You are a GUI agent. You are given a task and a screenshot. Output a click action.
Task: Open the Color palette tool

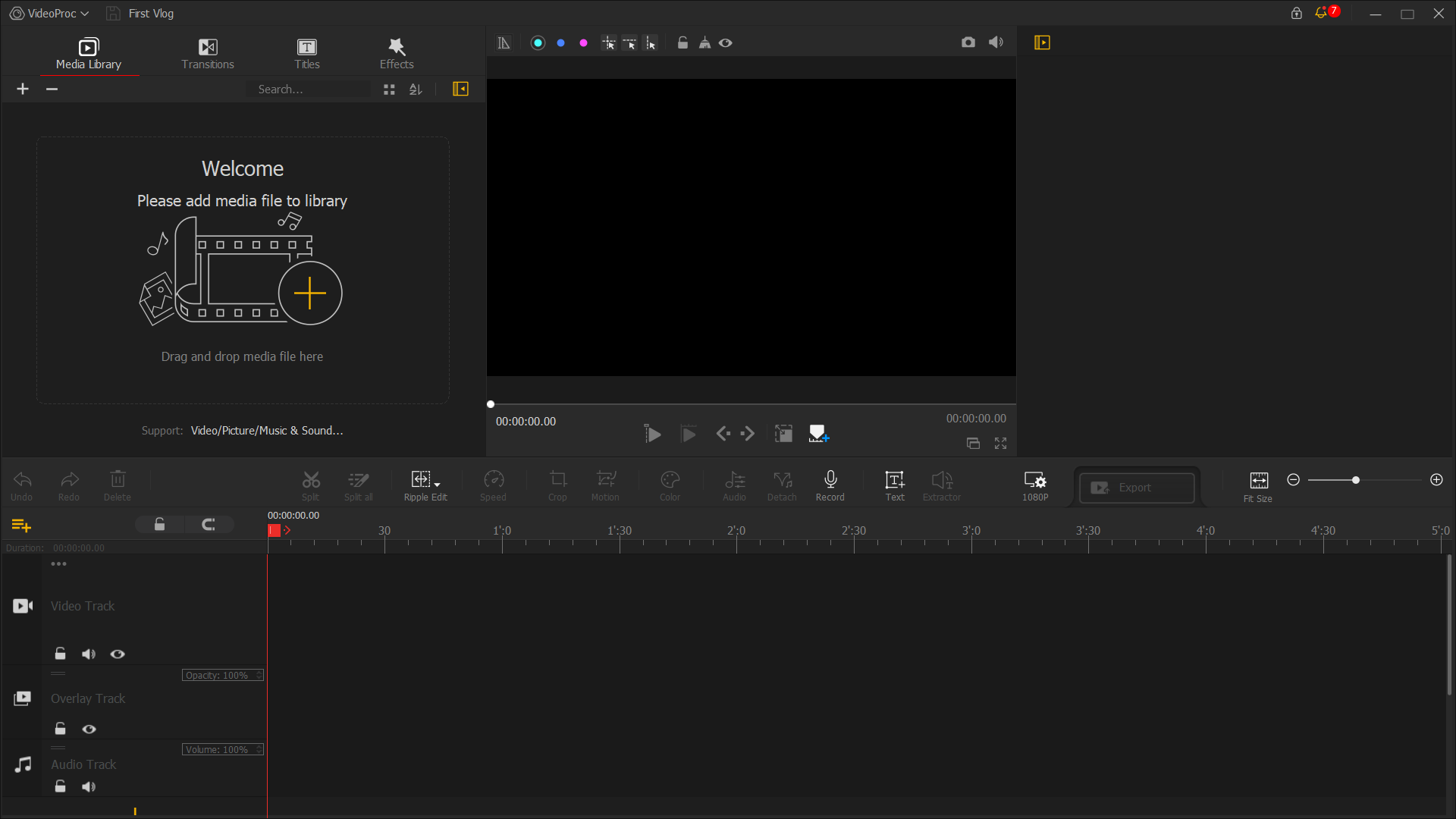(670, 486)
